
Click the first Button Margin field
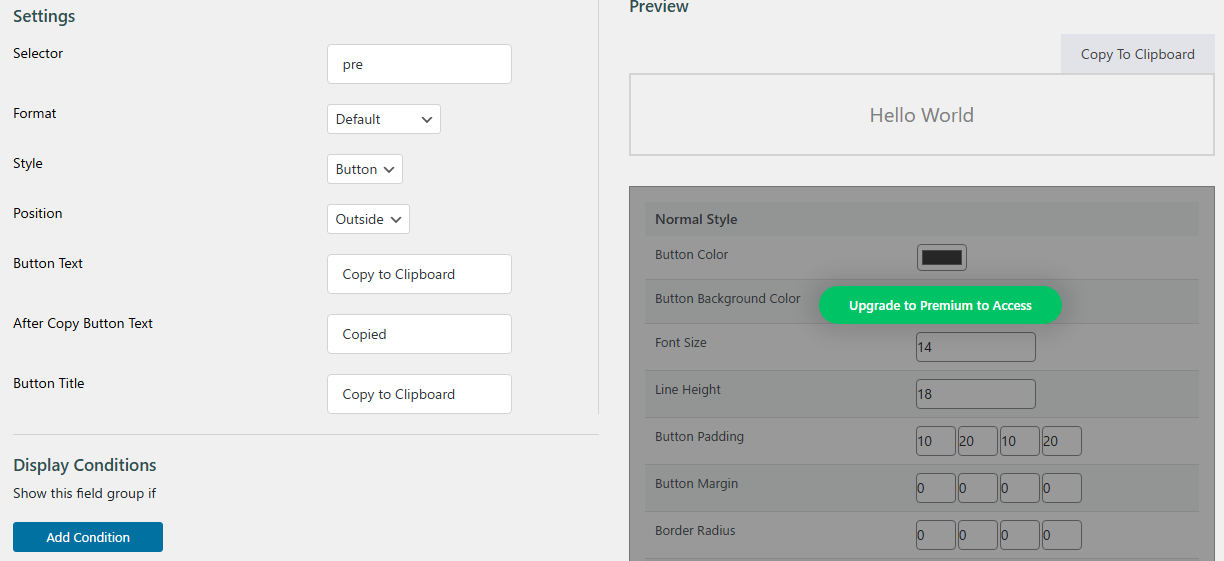click(936, 488)
